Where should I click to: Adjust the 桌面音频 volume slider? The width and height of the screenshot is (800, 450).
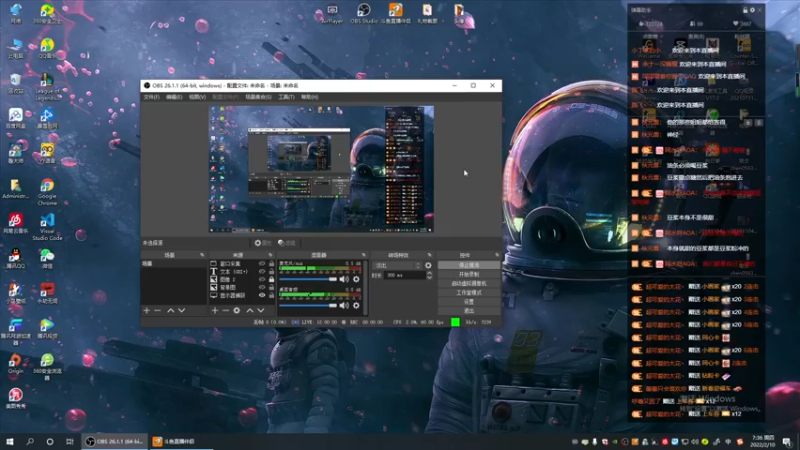tap(308, 305)
